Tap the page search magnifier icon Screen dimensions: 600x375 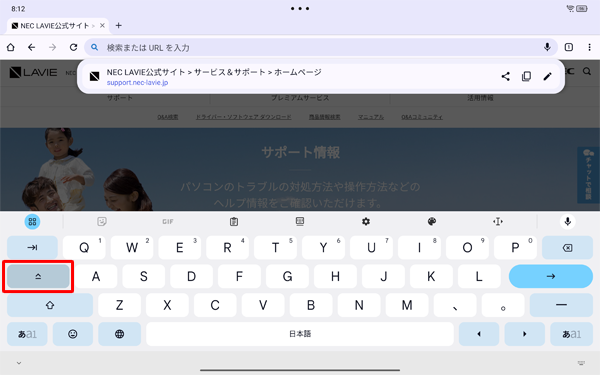[x=587, y=72]
